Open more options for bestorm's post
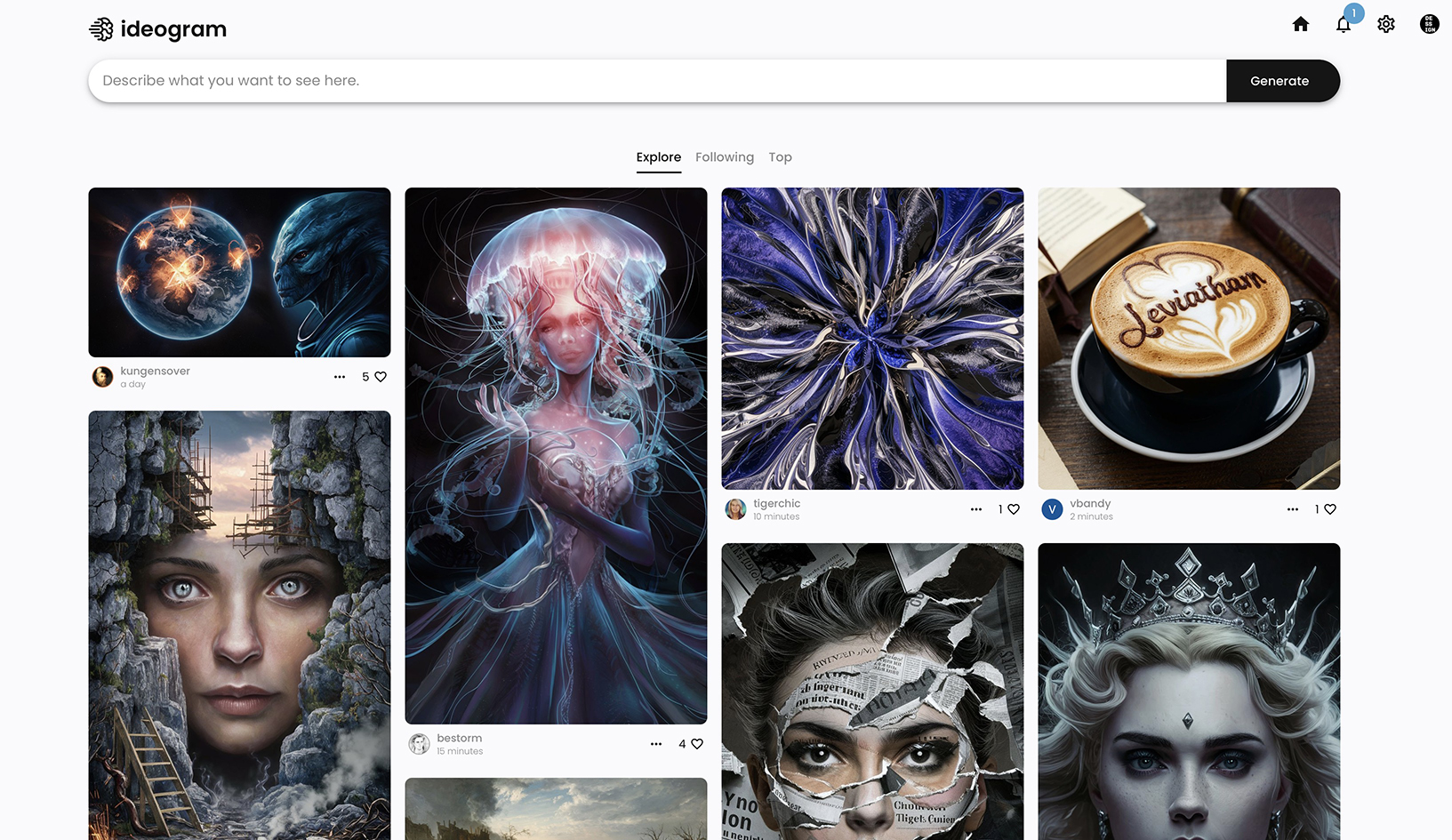 656,744
